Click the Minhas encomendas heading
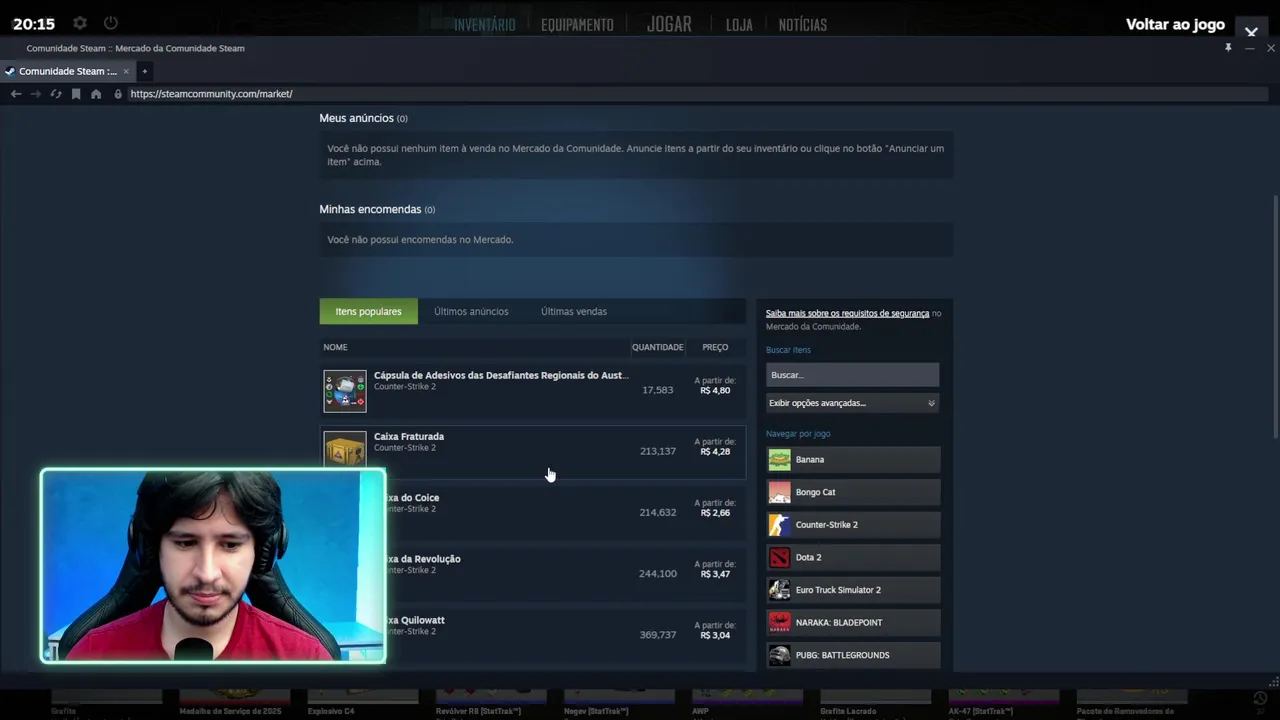 tap(370, 209)
